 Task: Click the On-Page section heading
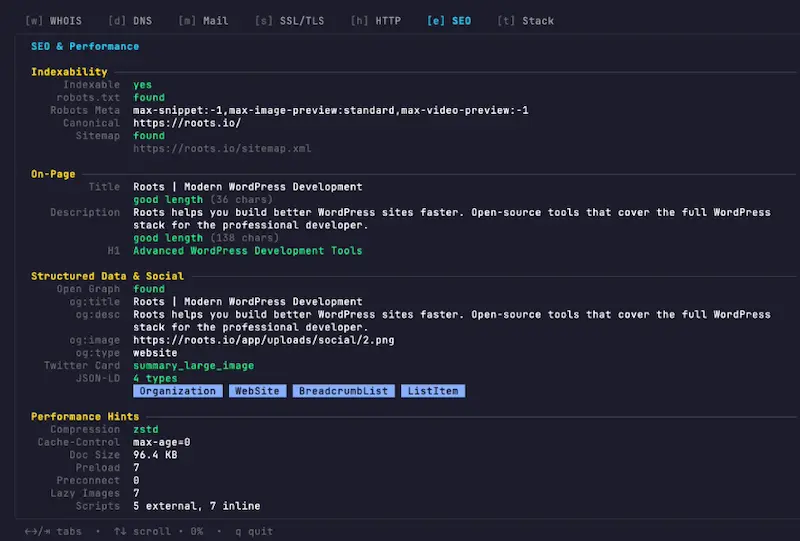[53, 174]
